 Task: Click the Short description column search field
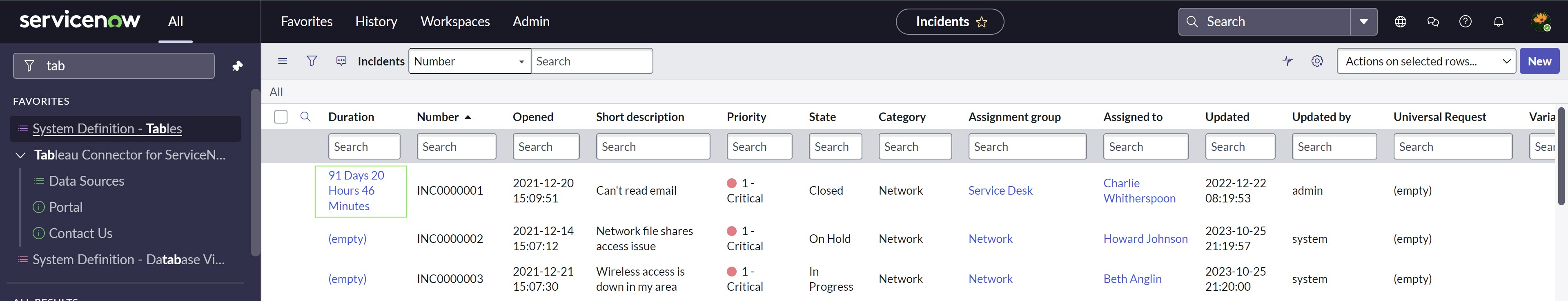pyautogui.click(x=653, y=147)
